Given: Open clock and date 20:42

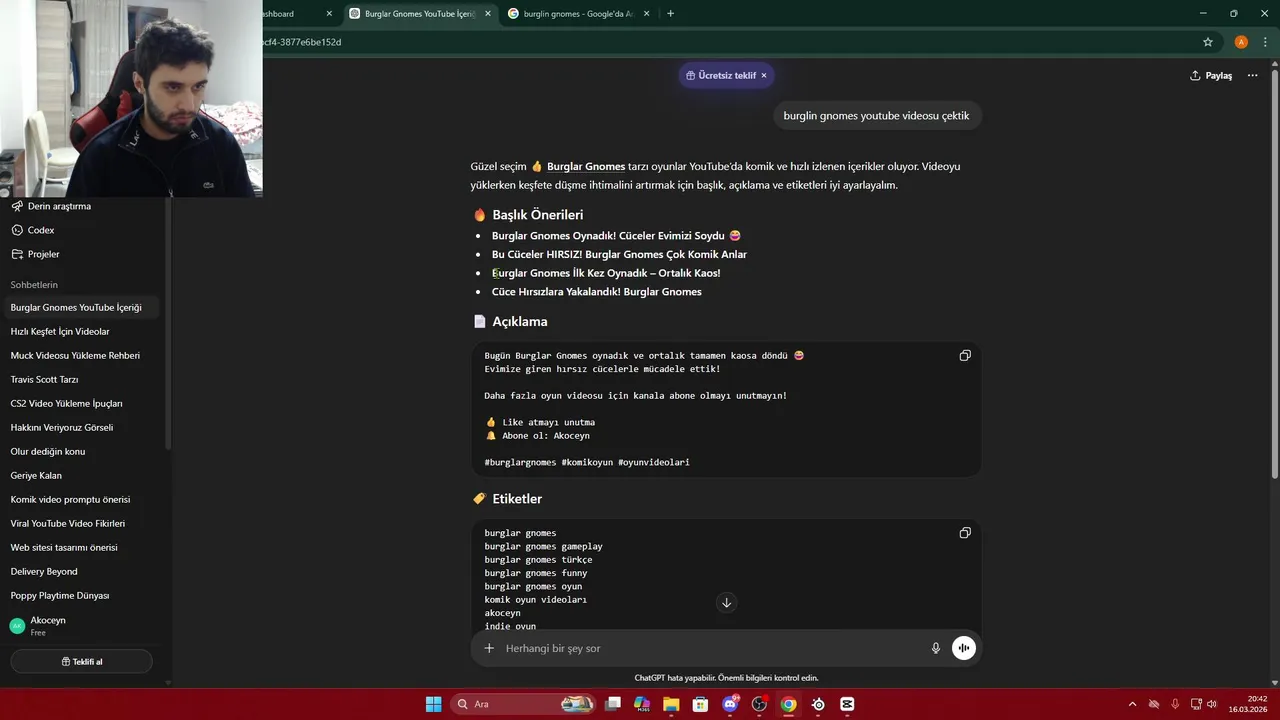Looking at the screenshot, I should (1250, 704).
